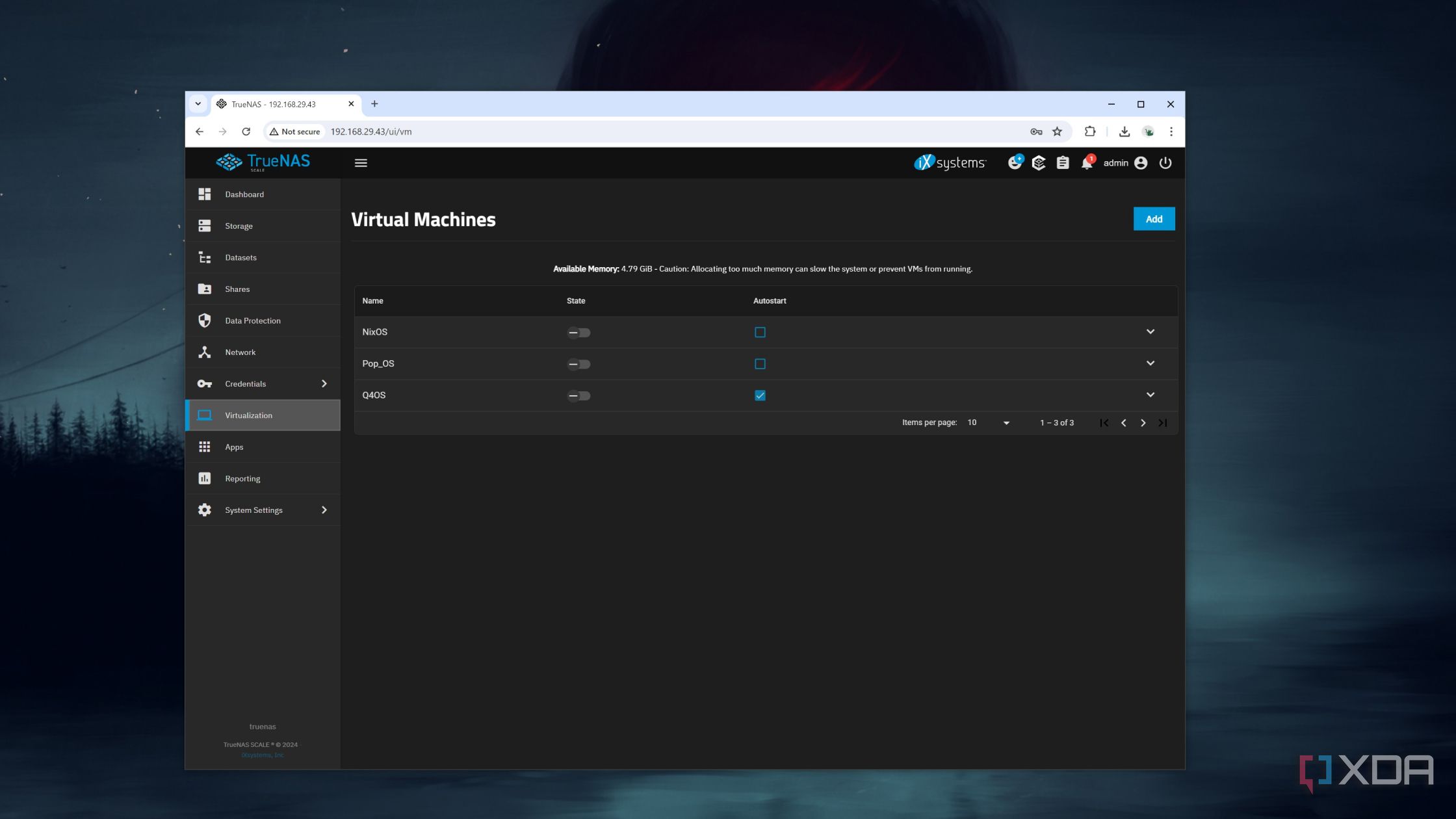Screen dimensions: 1456x819
Task: Click the Dashboard sidebar icon
Action: (x=204, y=194)
